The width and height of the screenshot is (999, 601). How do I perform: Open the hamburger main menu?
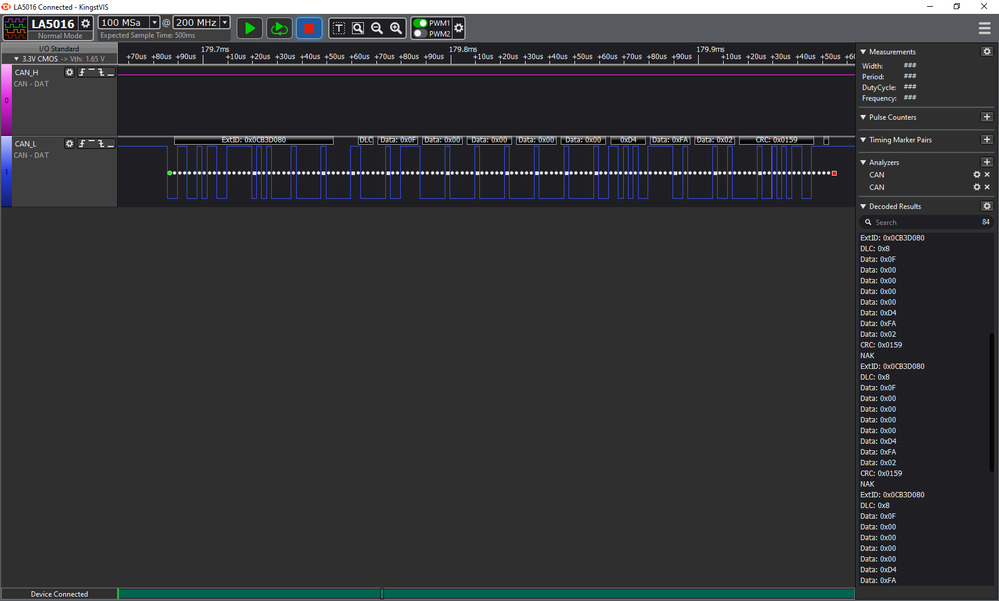pos(984,28)
